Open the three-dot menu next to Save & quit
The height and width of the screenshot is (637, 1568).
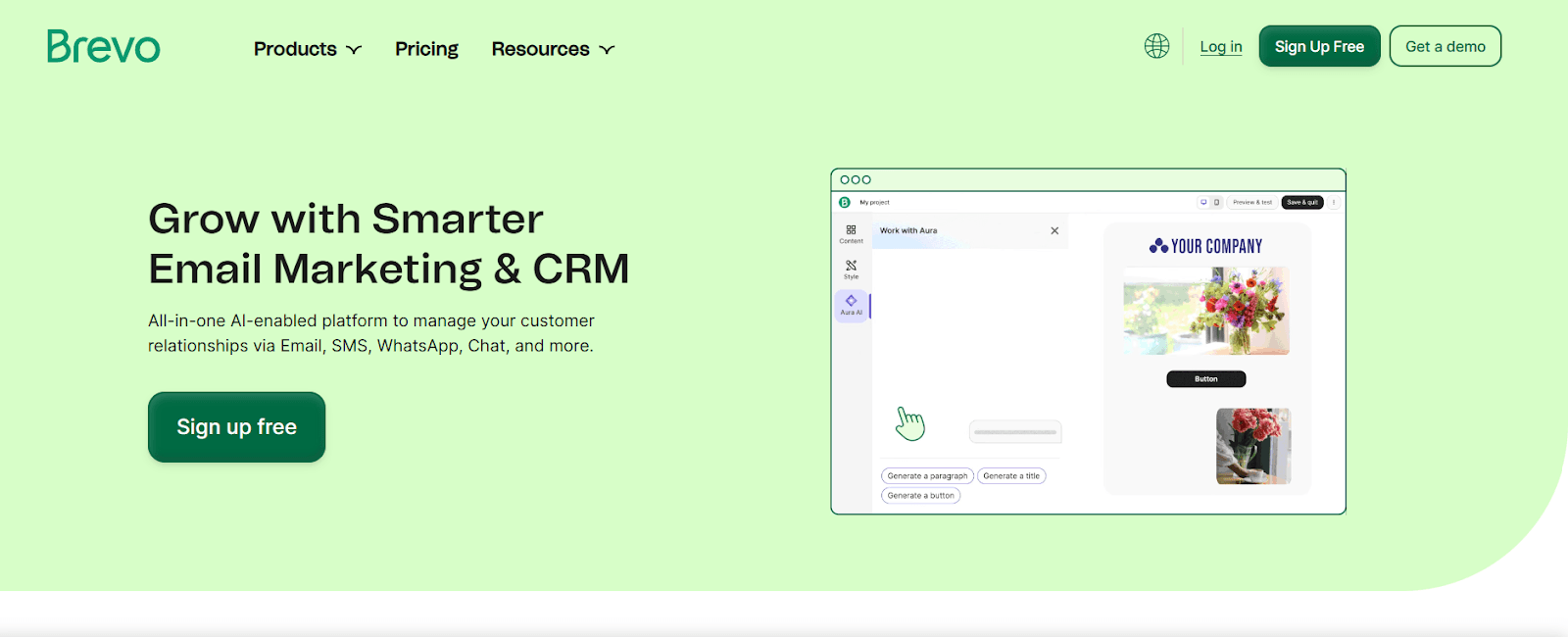1334,203
